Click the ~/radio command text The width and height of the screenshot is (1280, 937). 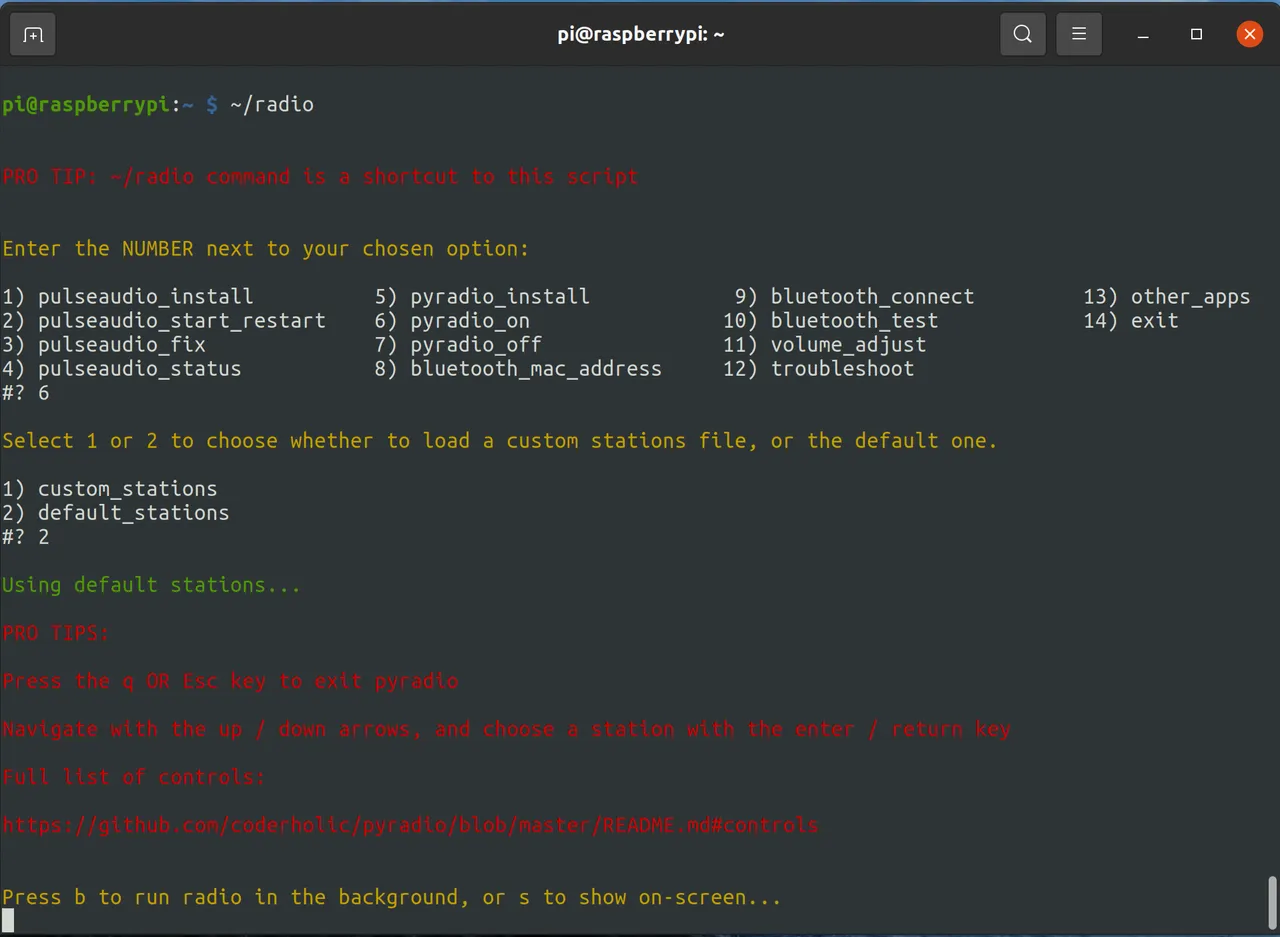(272, 105)
